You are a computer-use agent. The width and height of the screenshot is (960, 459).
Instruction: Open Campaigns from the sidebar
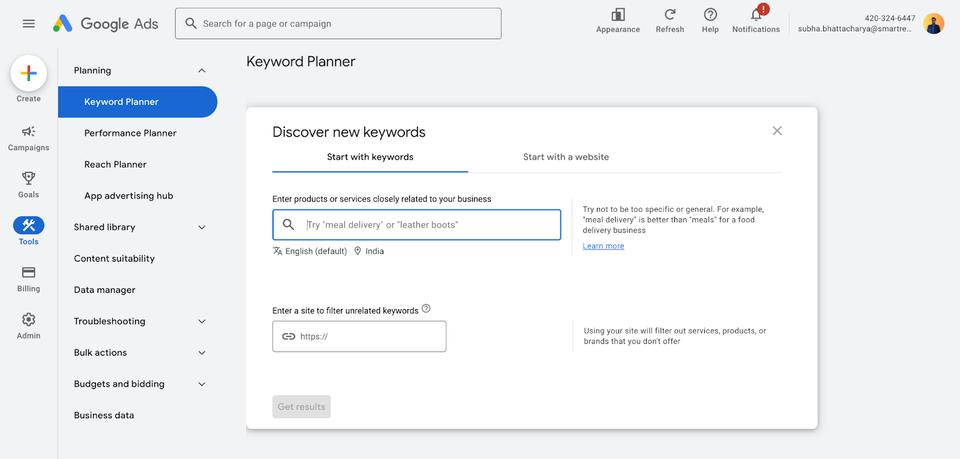(x=29, y=138)
